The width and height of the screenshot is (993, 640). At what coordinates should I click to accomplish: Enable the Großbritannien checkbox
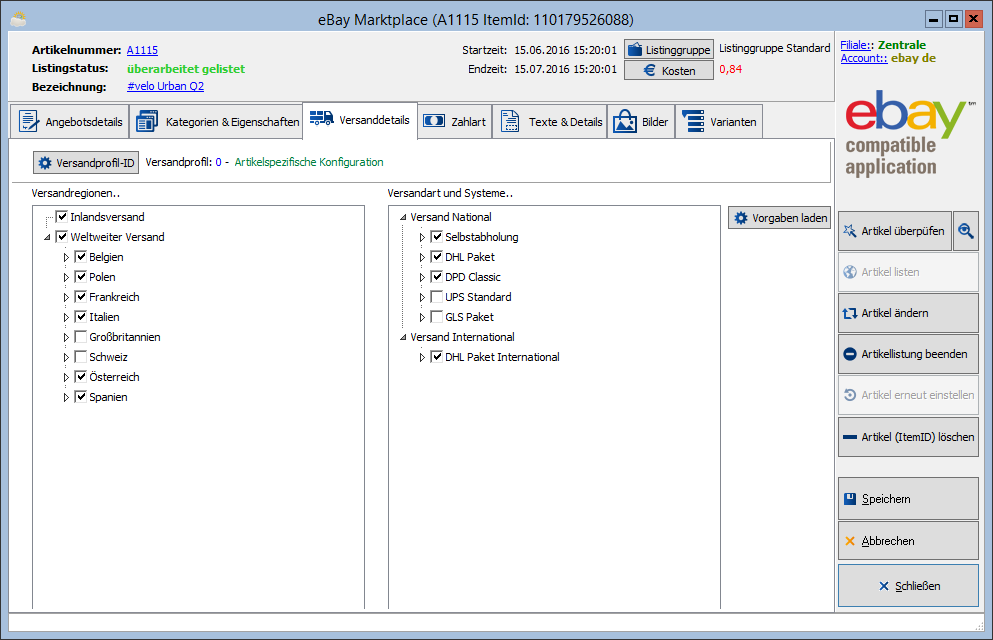click(x=80, y=336)
